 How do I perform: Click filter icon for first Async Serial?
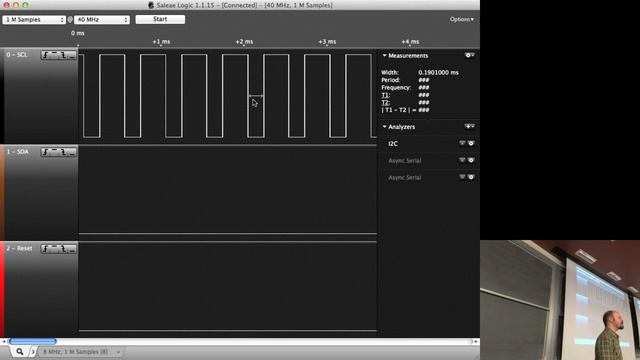[462, 160]
